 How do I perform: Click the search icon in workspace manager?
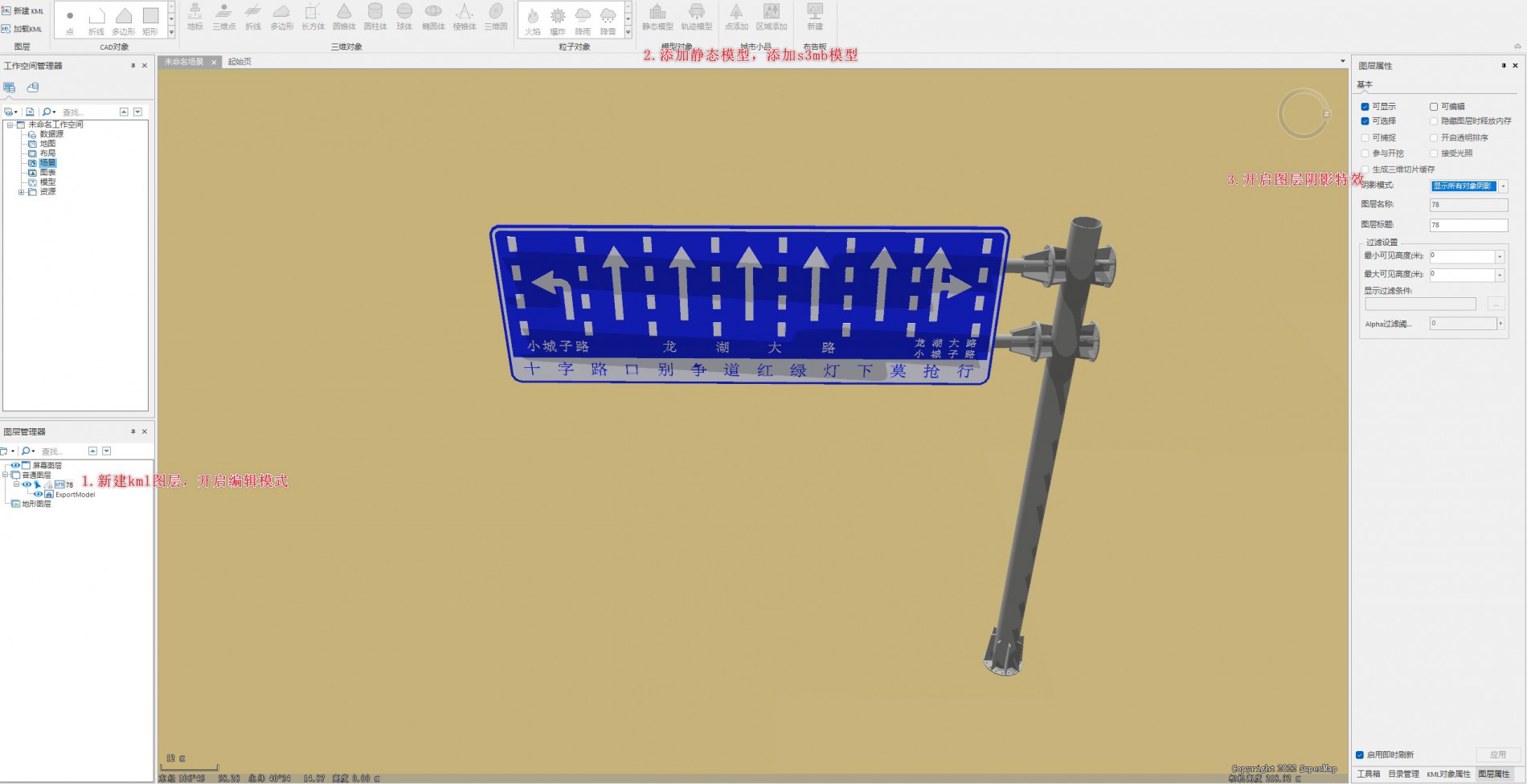[48, 112]
